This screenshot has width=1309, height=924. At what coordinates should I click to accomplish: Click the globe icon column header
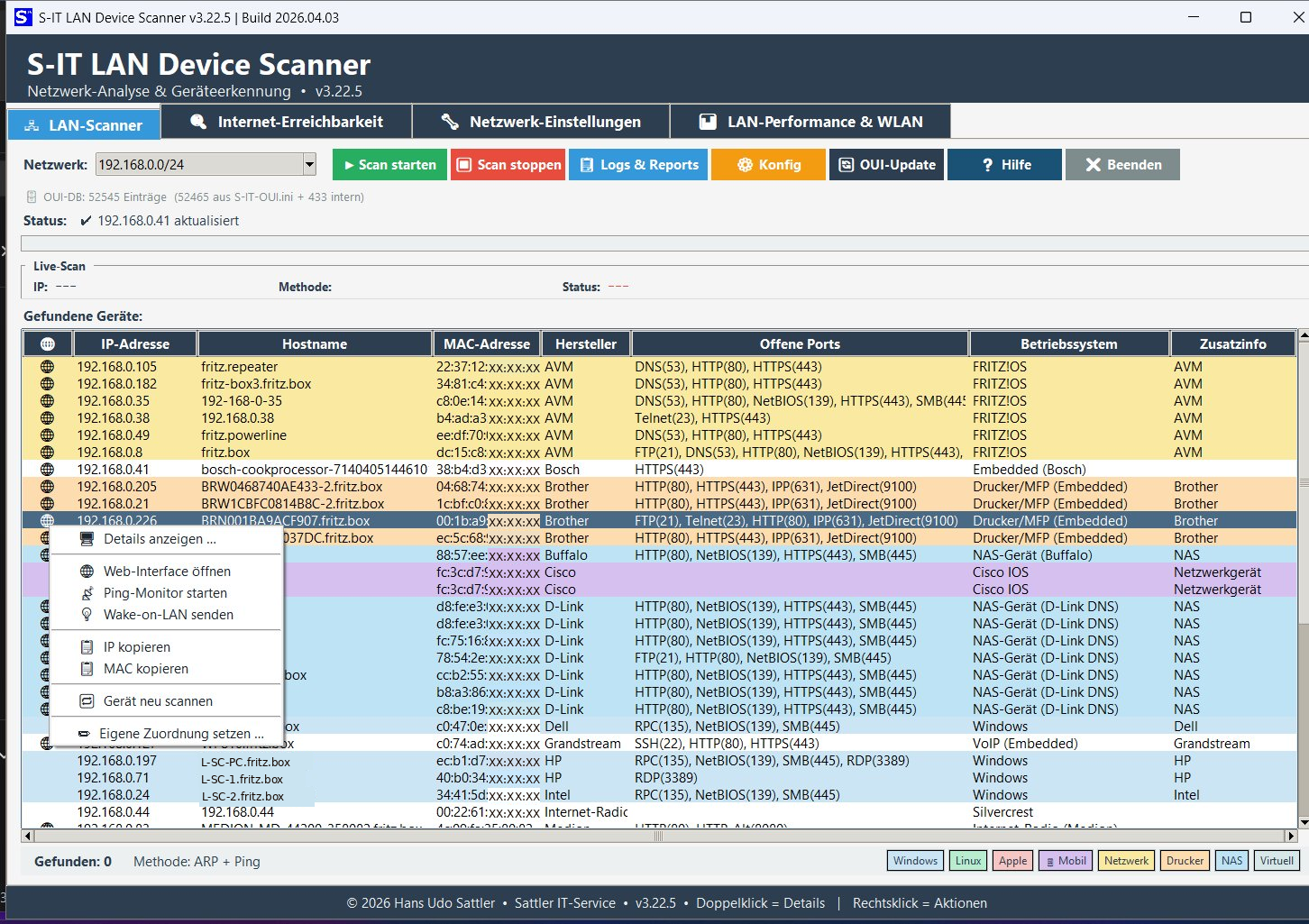coord(48,344)
